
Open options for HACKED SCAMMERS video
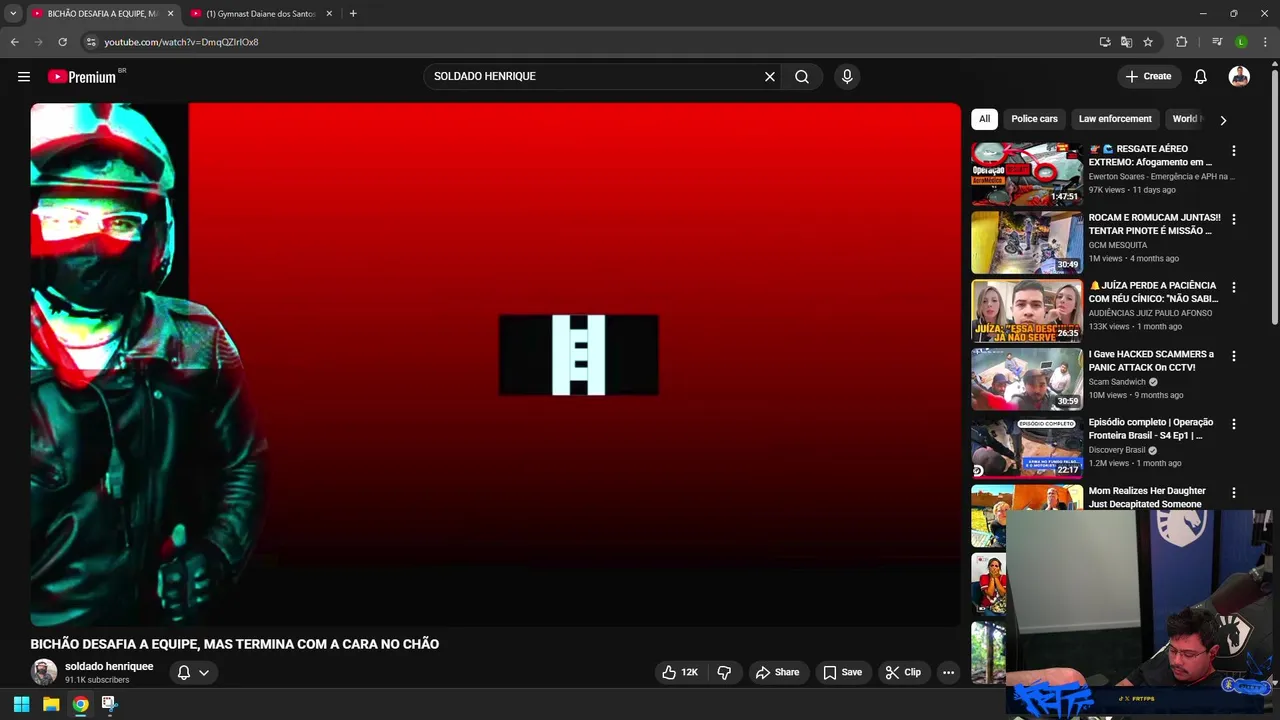(x=1233, y=356)
